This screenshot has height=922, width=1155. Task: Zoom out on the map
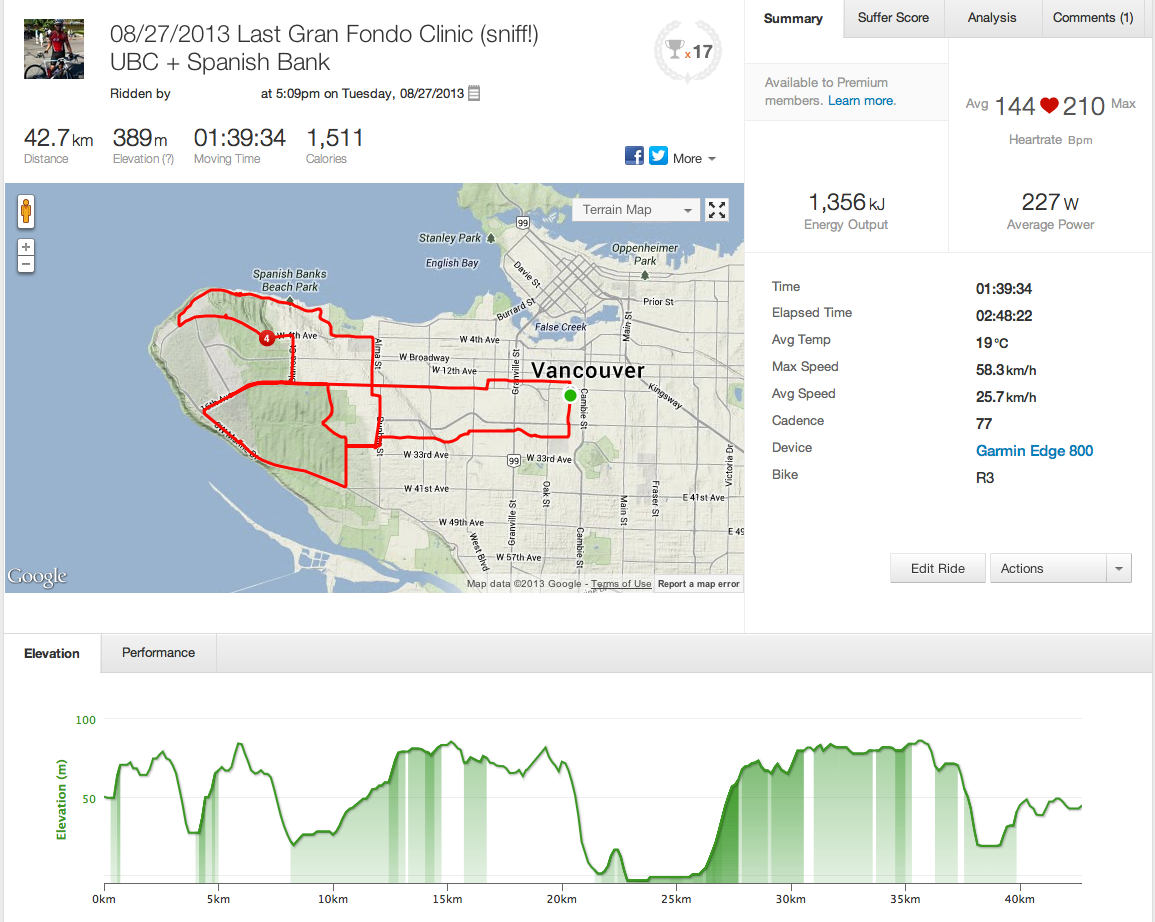pyautogui.click(x=26, y=264)
